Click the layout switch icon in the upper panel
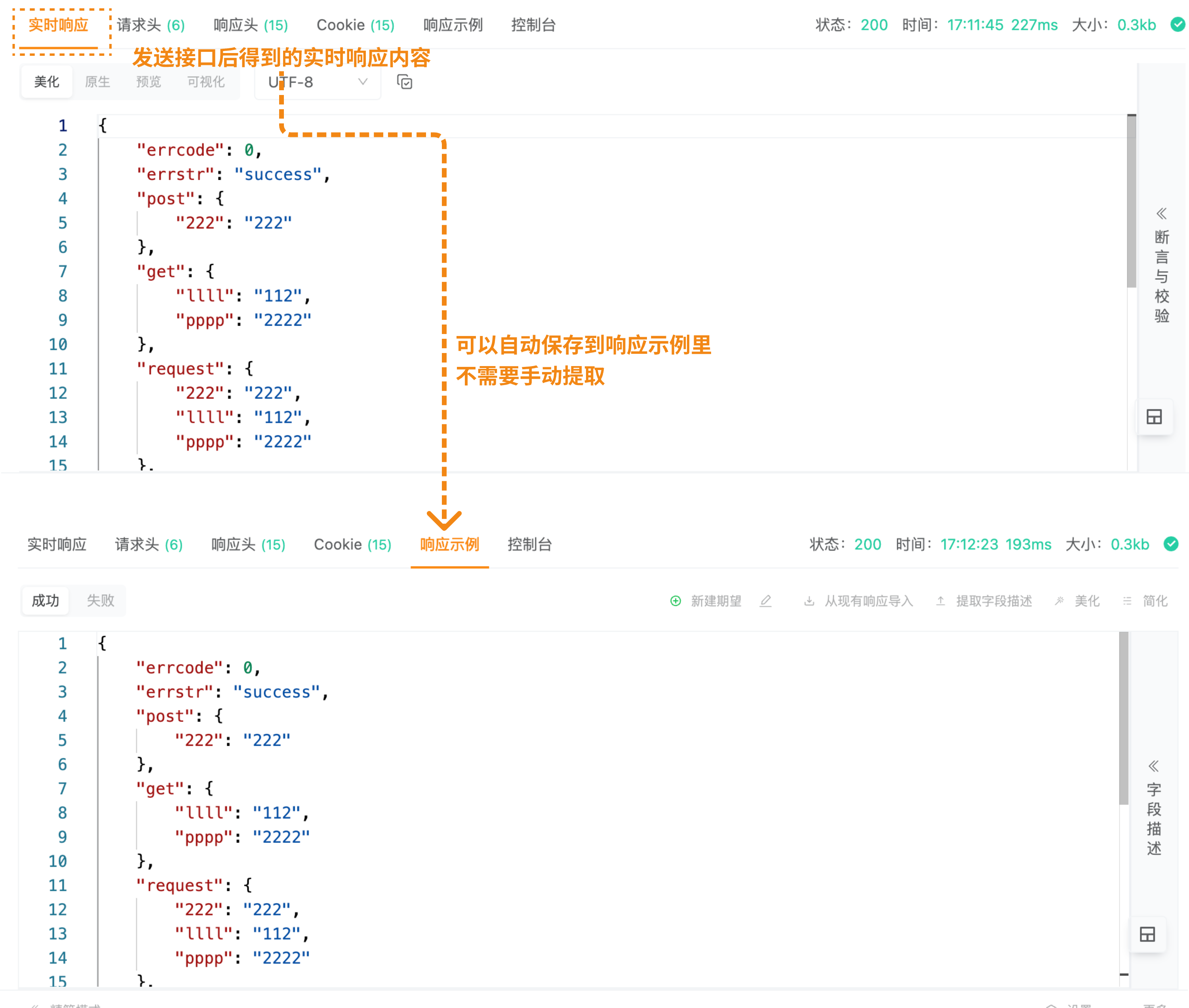 click(1154, 417)
